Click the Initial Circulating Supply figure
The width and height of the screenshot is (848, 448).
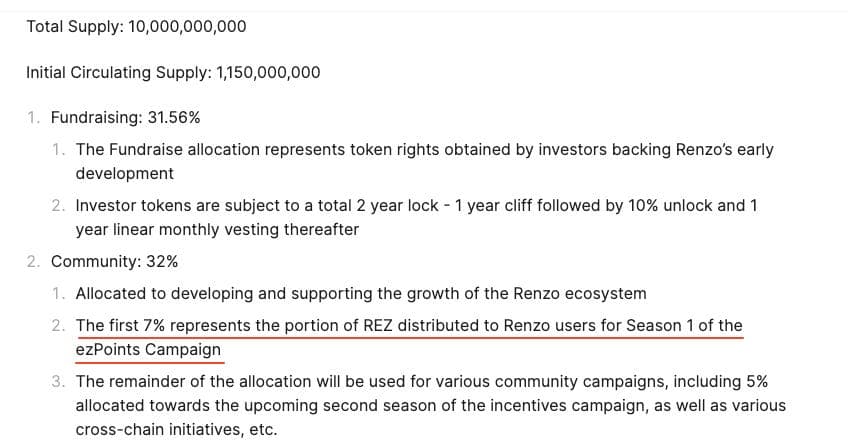click(268, 73)
